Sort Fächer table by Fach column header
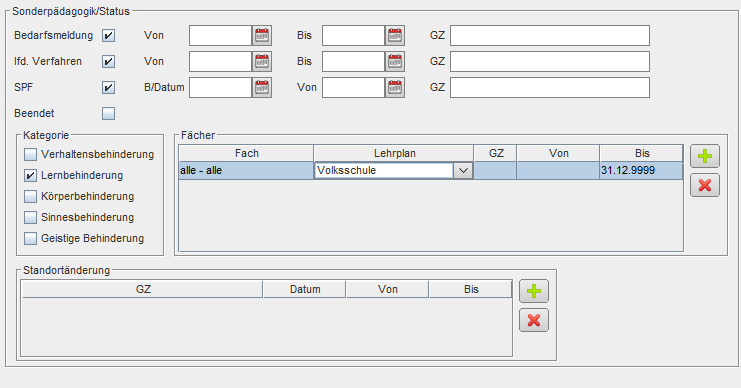 click(x=246, y=154)
